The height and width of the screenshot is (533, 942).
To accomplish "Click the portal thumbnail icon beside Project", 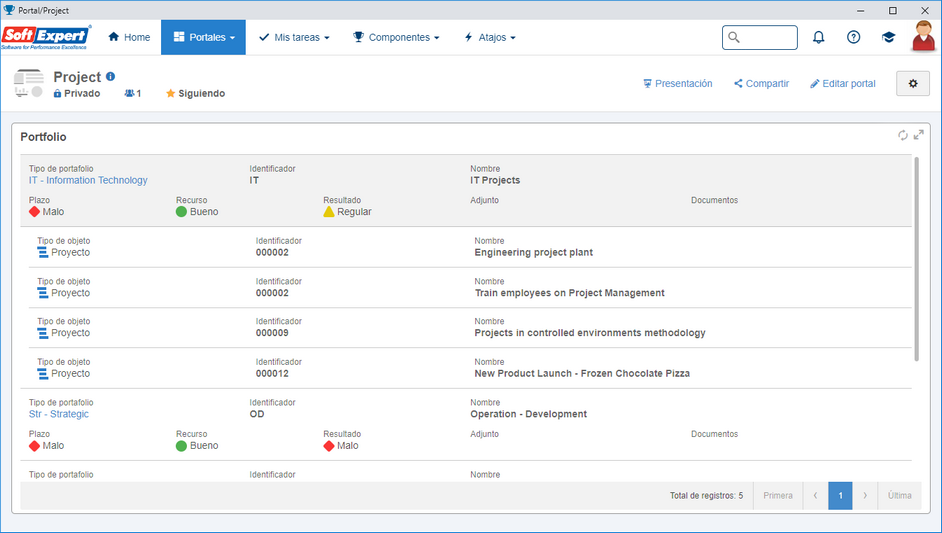I will tap(28, 84).
